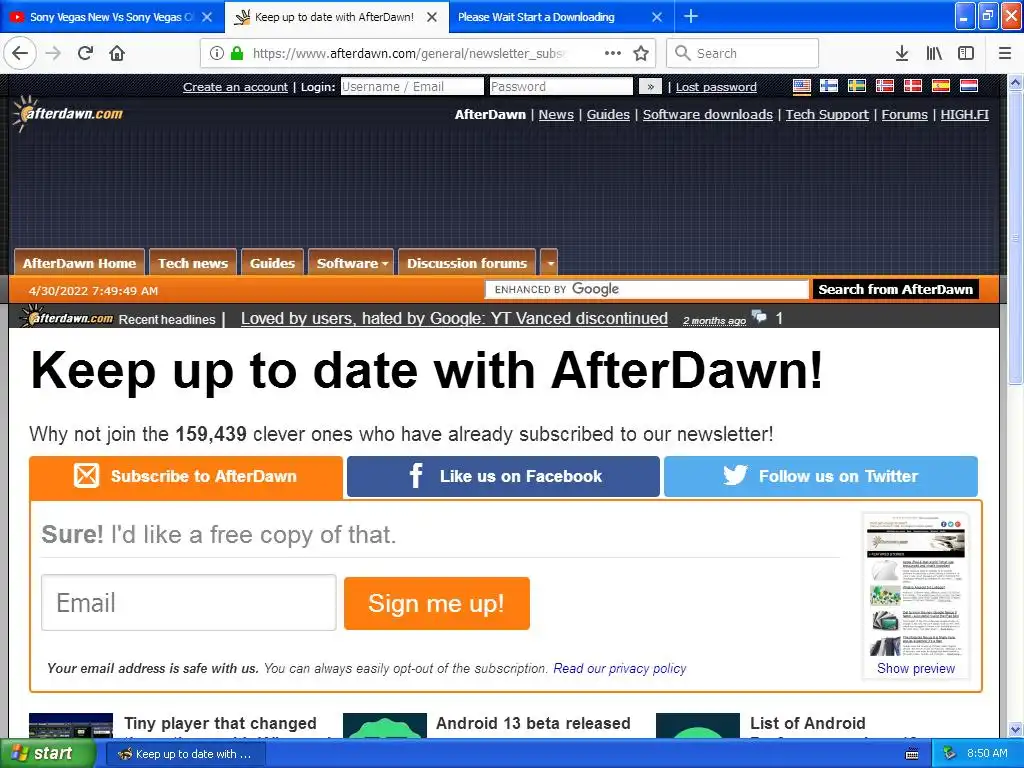The height and width of the screenshot is (768, 1024).
Task: Click the Firefox Search bar
Action: pyautogui.click(x=743, y=54)
